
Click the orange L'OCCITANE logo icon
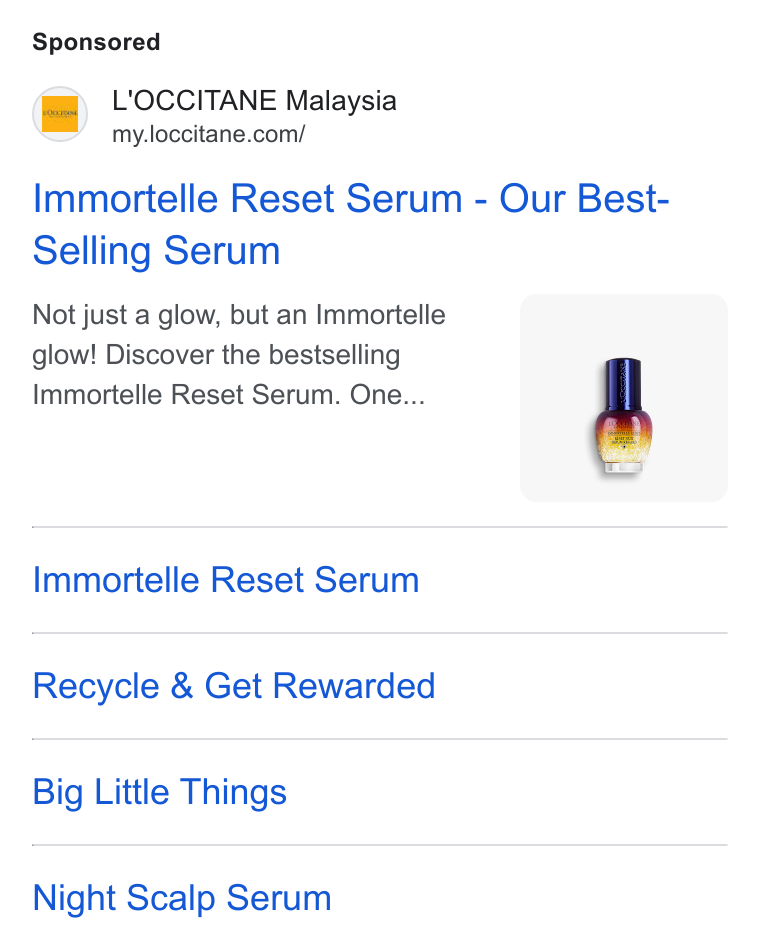point(59,114)
